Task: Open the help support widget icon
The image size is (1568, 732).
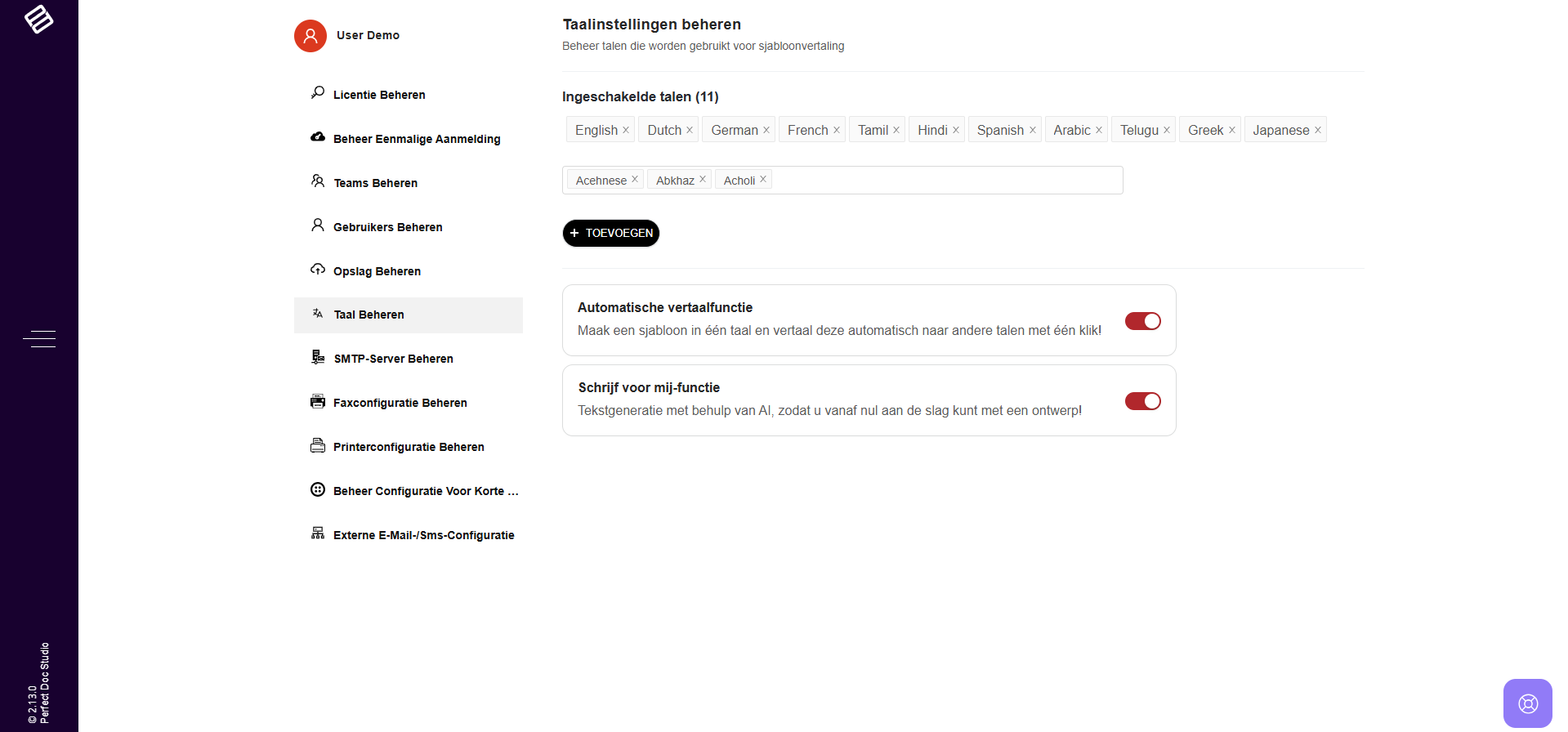Action: click(x=1527, y=703)
